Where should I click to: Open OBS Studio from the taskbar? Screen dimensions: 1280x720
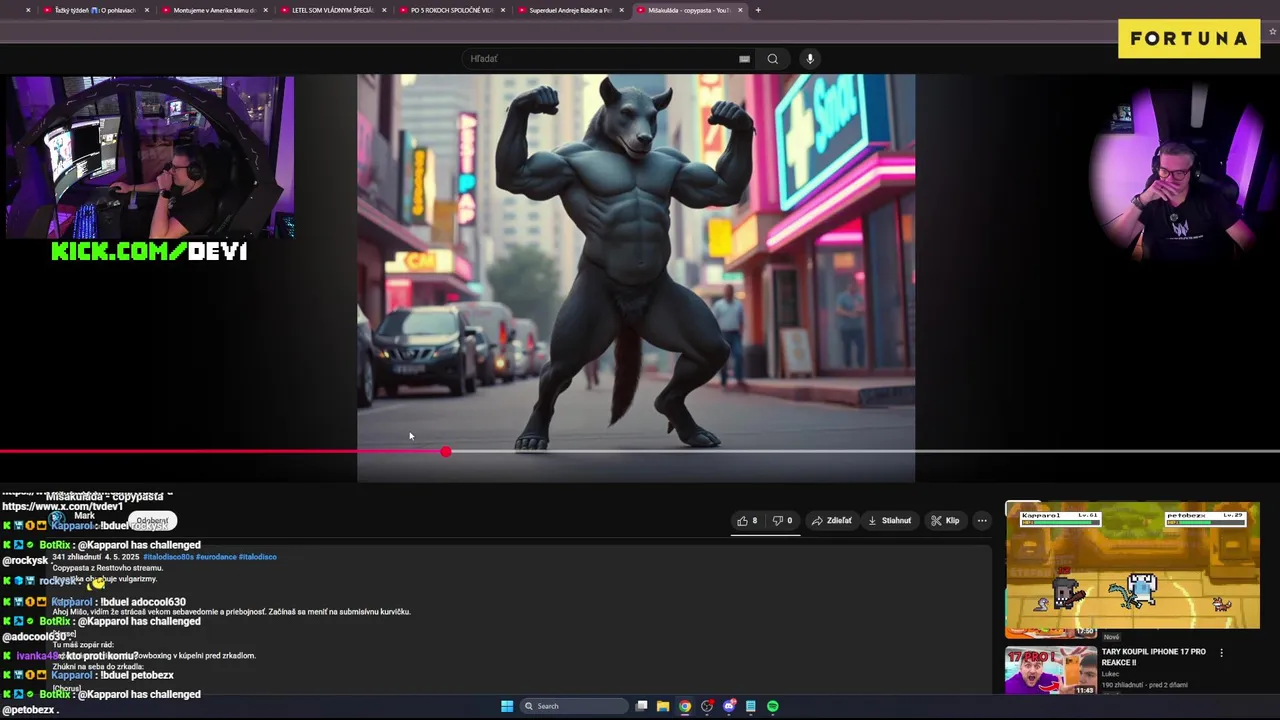(x=707, y=706)
